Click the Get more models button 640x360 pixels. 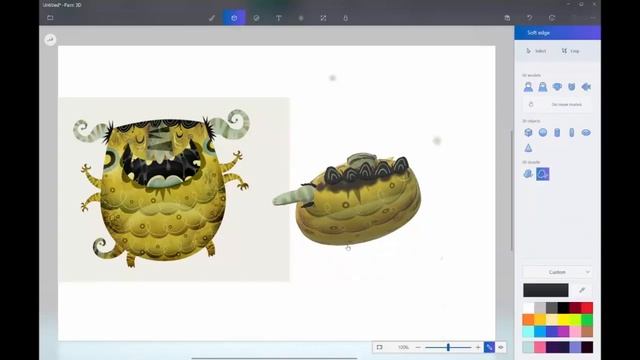[558, 105]
